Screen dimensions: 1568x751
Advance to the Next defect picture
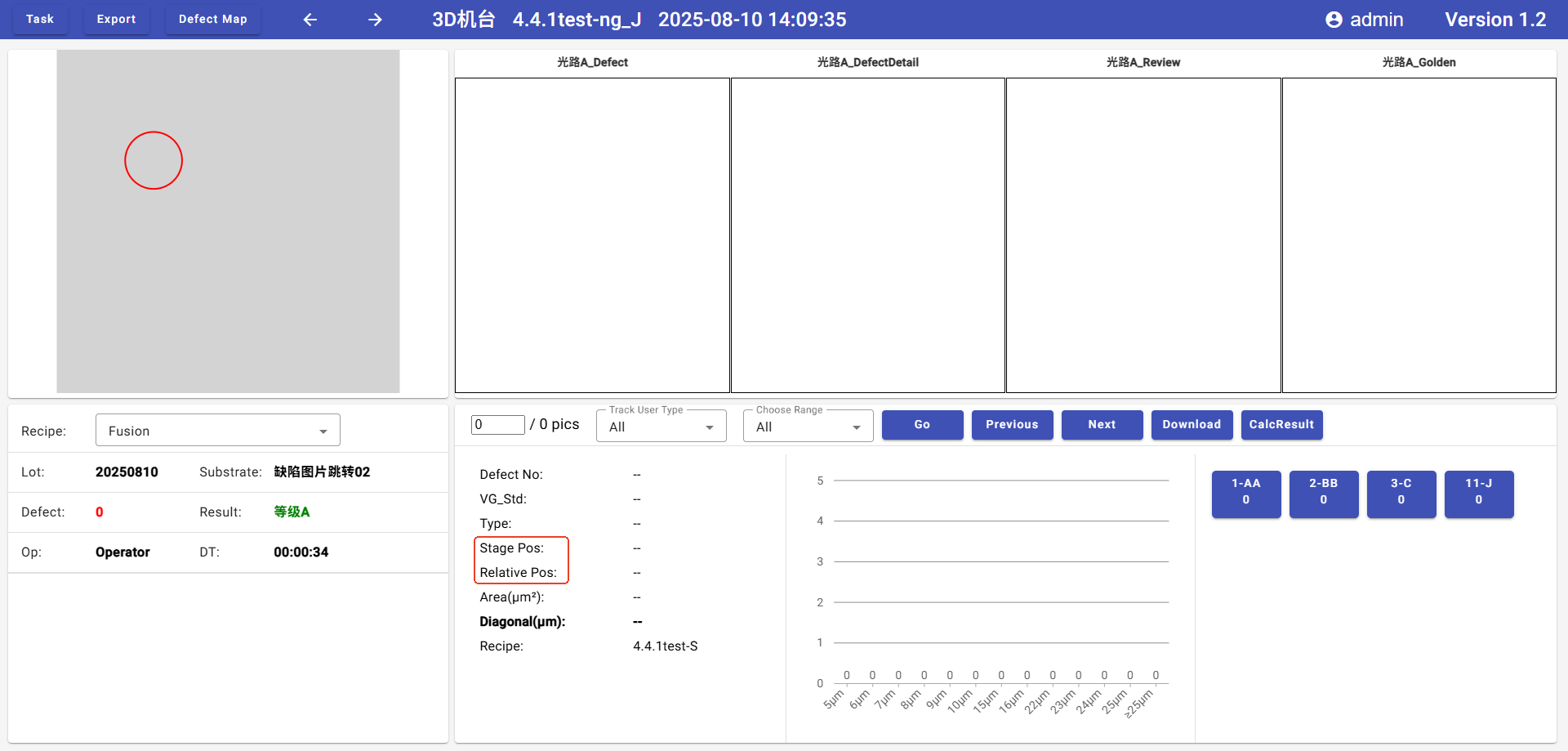coord(1102,424)
